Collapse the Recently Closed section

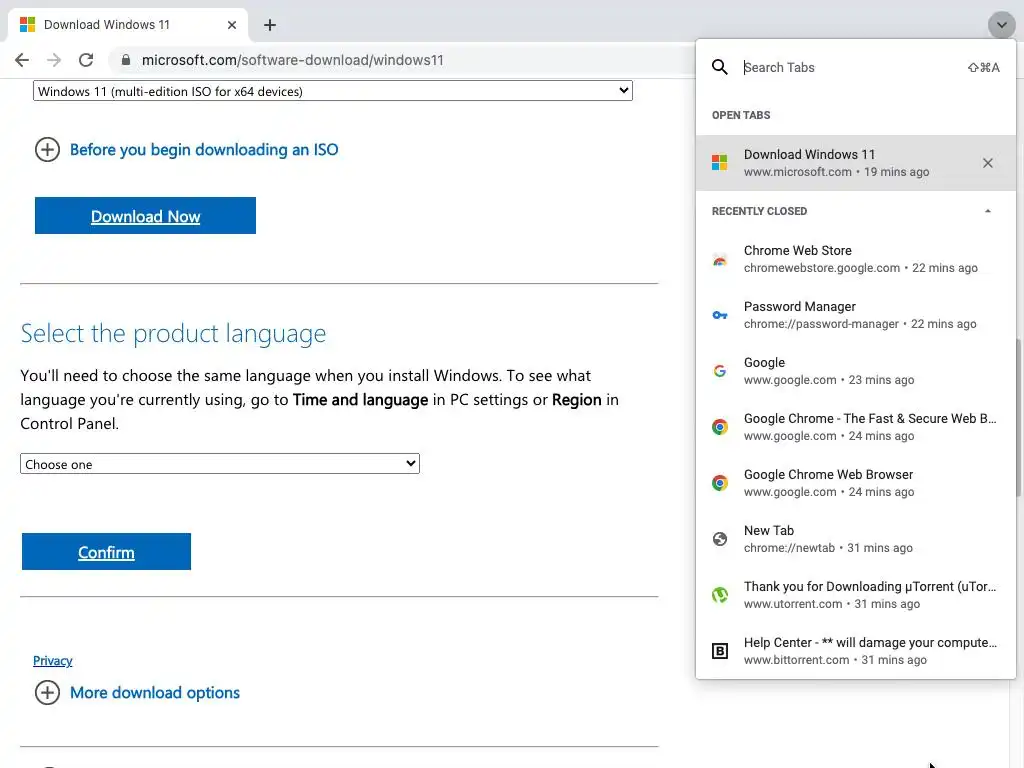[x=987, y=211]
